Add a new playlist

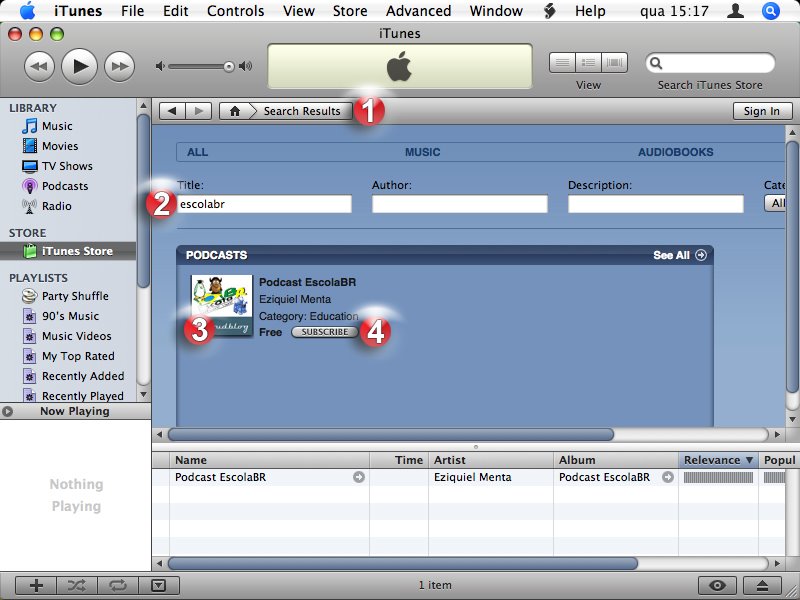coord(36,585)
